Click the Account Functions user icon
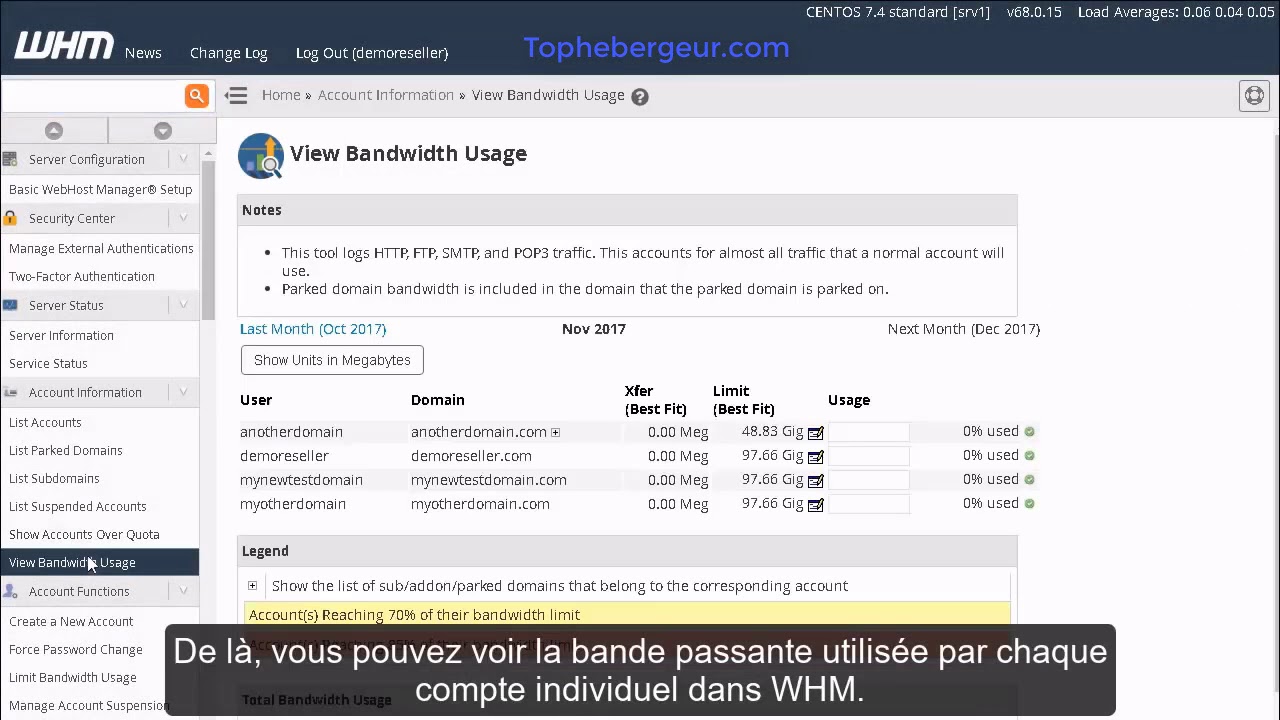Image resolution: width=1280 pixels, height=720 pixels. coord(11,591)
